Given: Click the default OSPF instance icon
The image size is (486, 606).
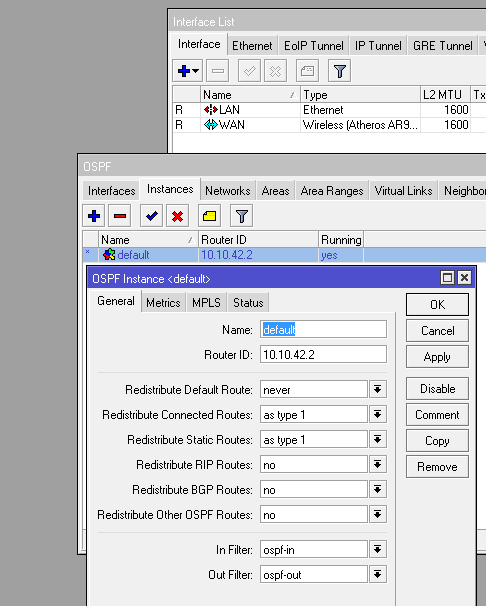Looking at the screenshot, I should tap(109, 255).
